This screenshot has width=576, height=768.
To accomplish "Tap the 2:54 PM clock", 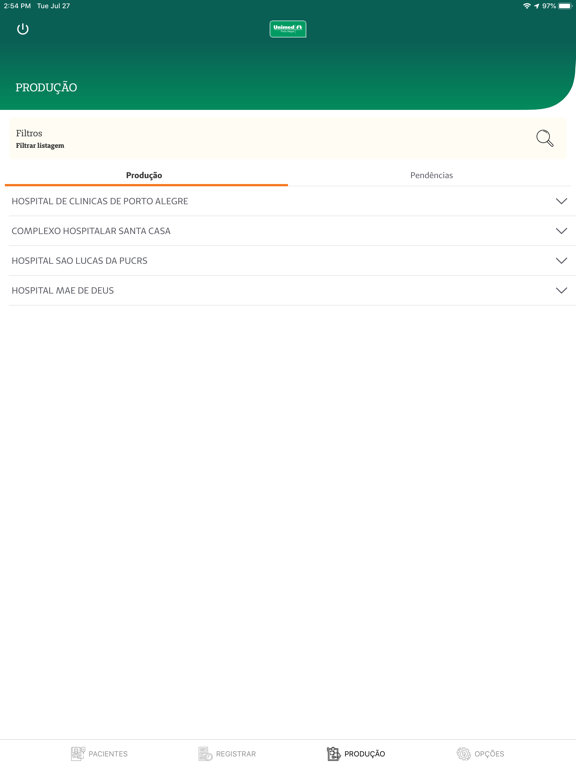I will (x=17, y=6).
